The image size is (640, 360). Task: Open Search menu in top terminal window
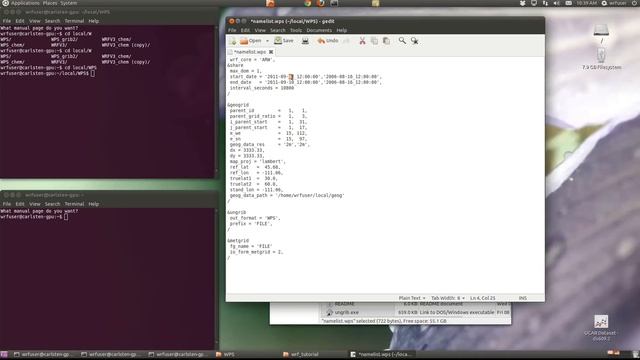tap(52, 21)
